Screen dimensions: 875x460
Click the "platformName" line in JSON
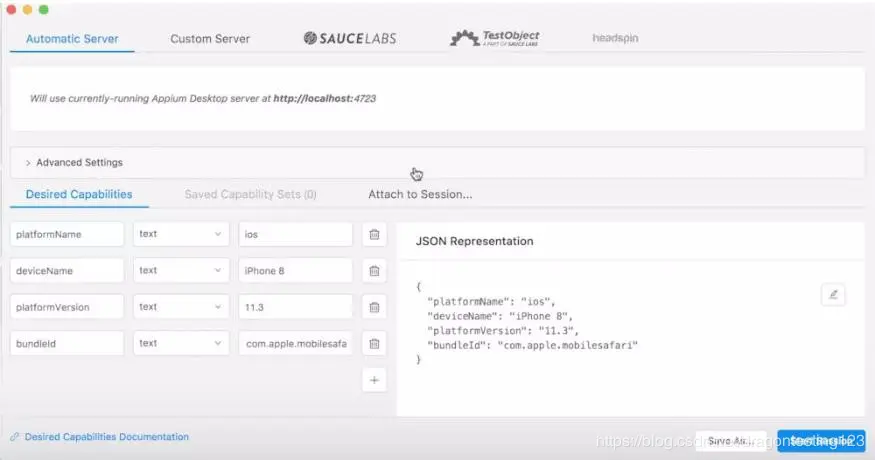[491, 301]
